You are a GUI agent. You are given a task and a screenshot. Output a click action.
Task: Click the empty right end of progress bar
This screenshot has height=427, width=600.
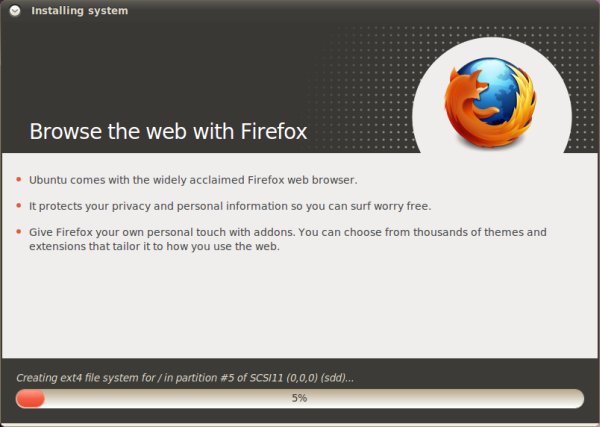point(540,398)
